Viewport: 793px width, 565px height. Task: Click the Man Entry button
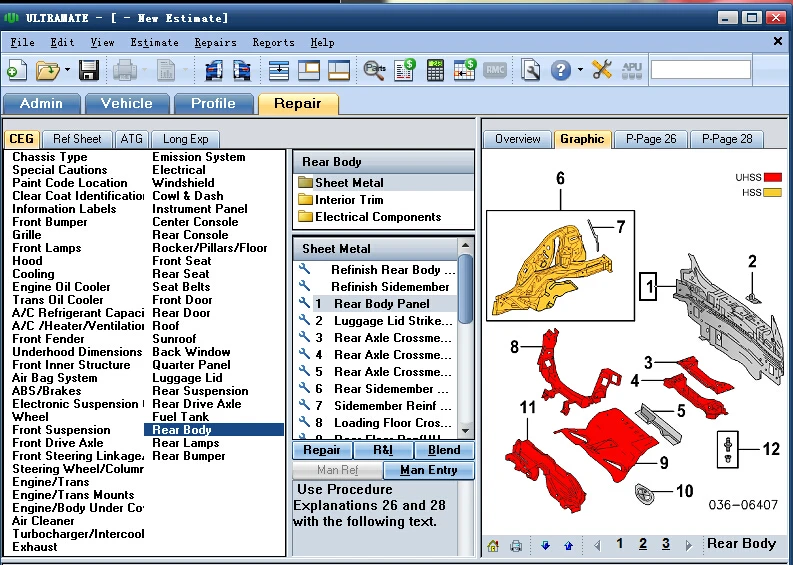click(x=429, y=470)
